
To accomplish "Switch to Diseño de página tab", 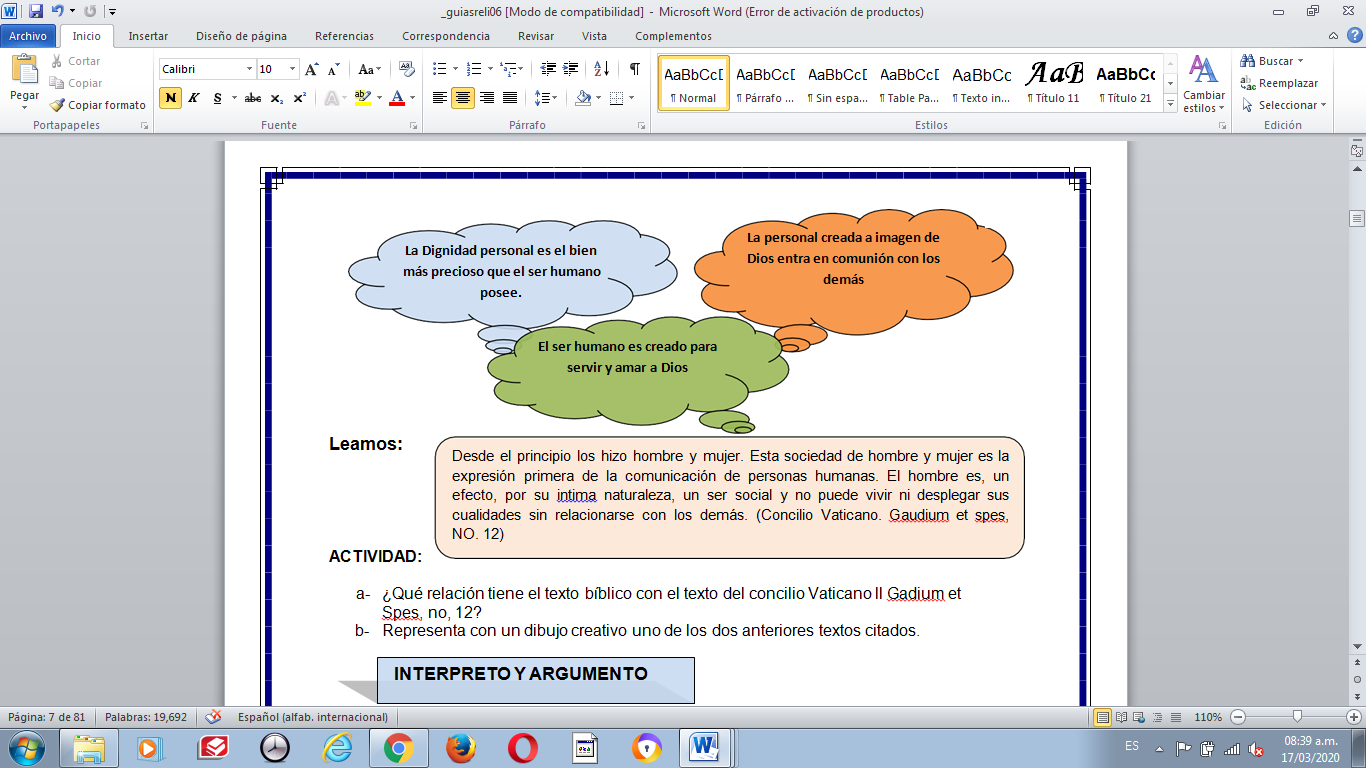I will [x=241, y=36].
